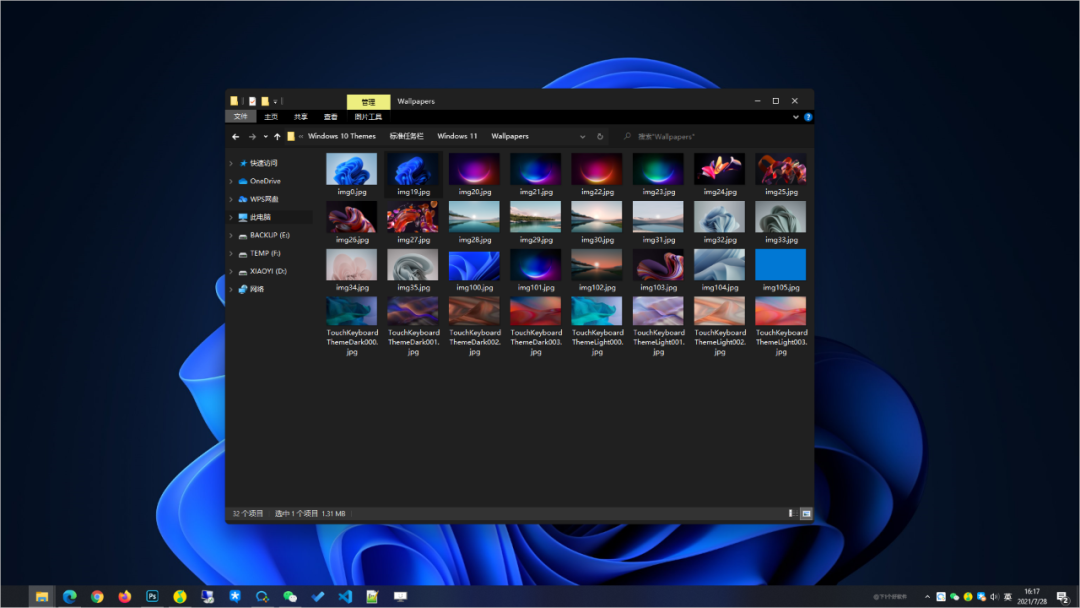Open the 文件 menu

click(x=240, y=117)
